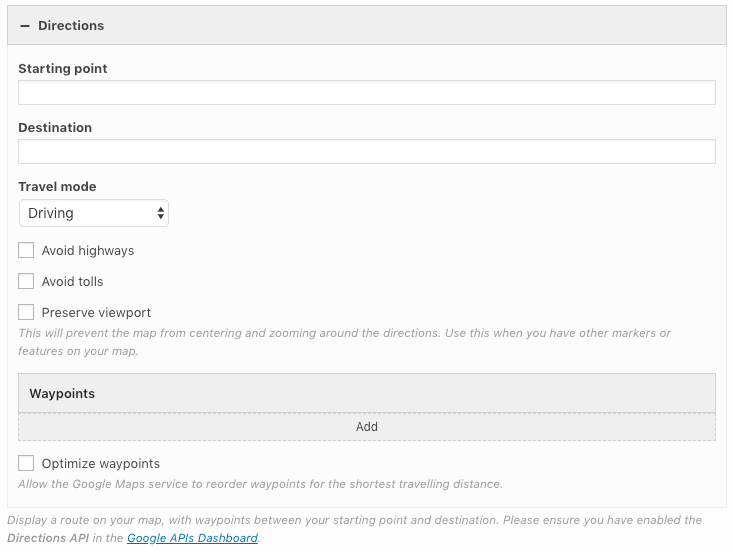The width and height of the screenshot is (733, 551).
Task: Toggle the Optimize waypoints checkbox
Action: [26, 463]
